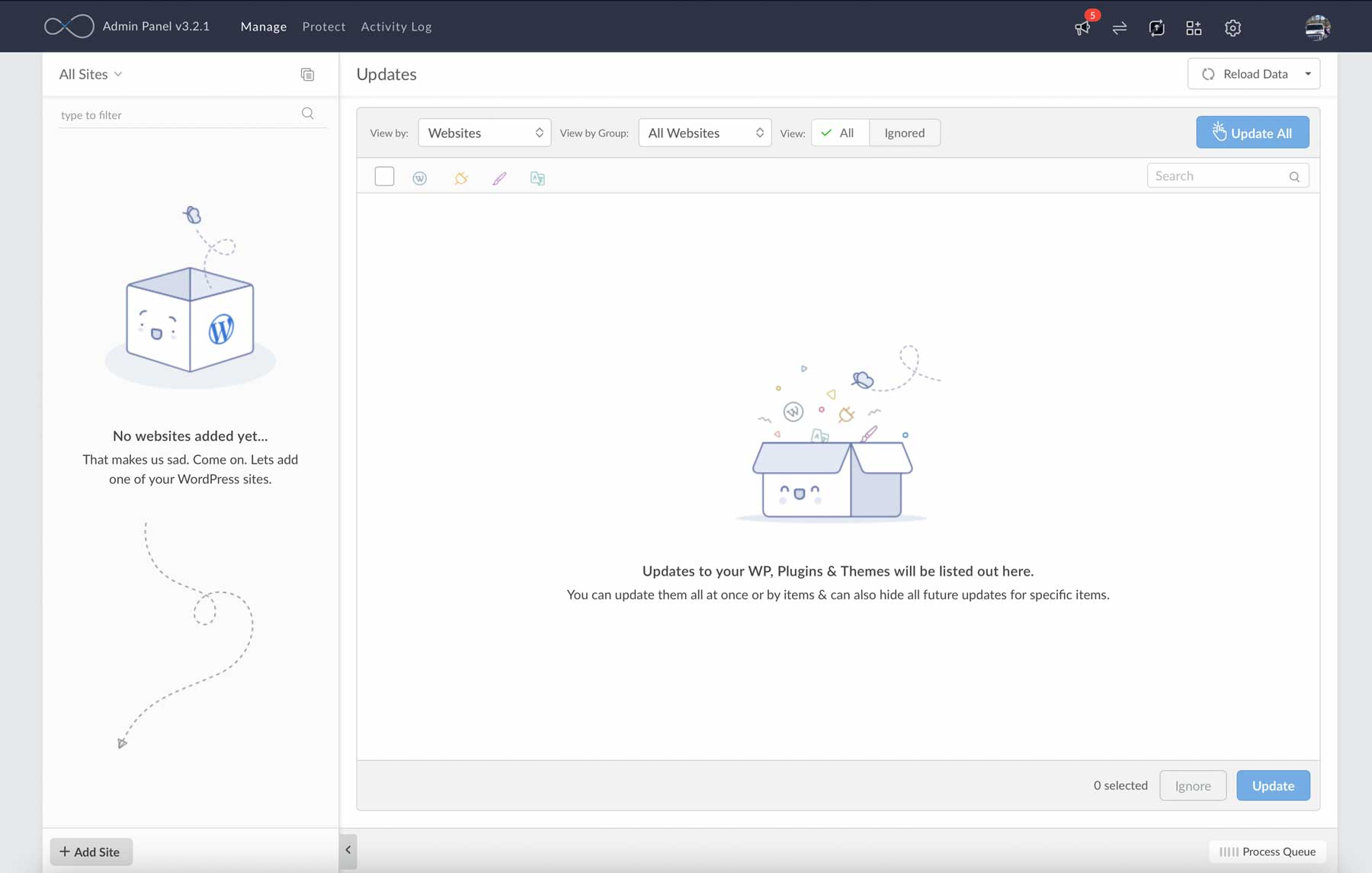Filter updates by the plugin icon
Viewport: 1372px width, 873px height.
click(460, 178)
